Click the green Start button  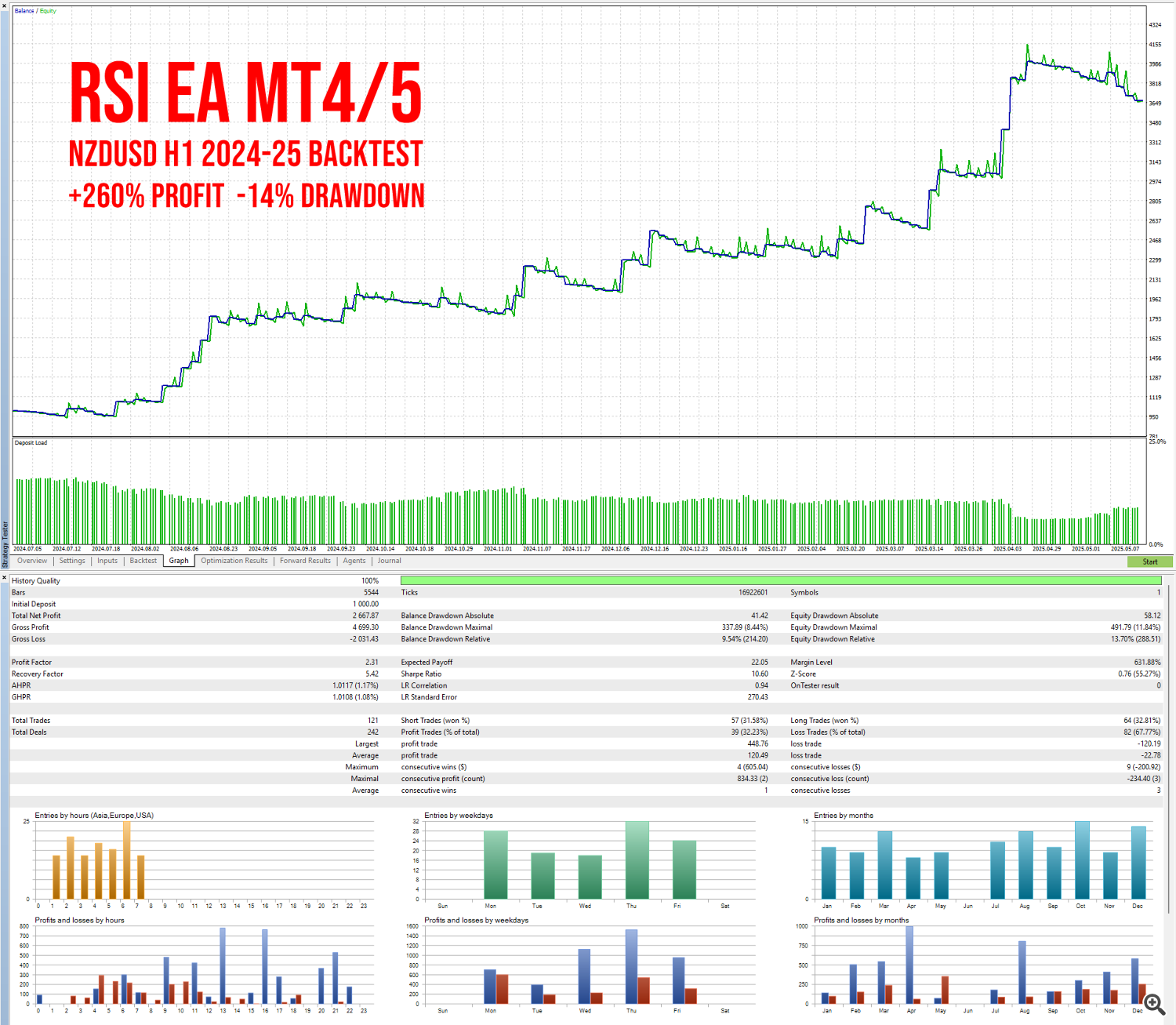click(1149, 562)
